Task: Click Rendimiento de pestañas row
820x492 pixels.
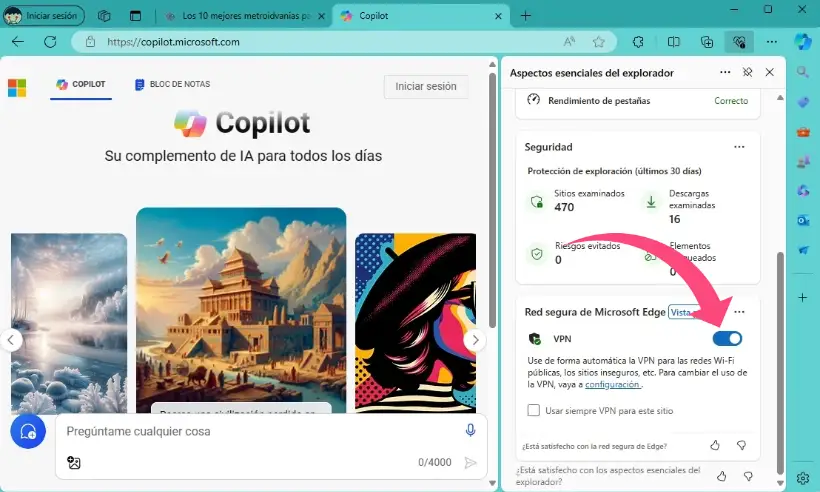Action: pyautogui.click(x=637, y=100)
